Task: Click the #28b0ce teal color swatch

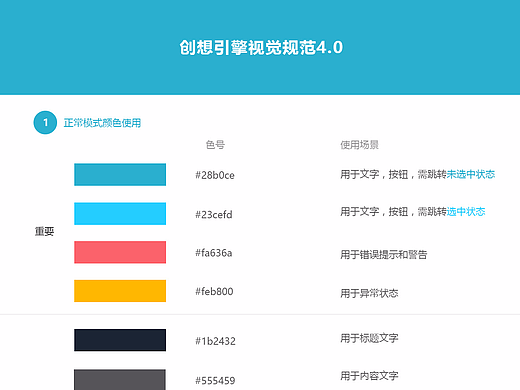Action: (120, 174)
